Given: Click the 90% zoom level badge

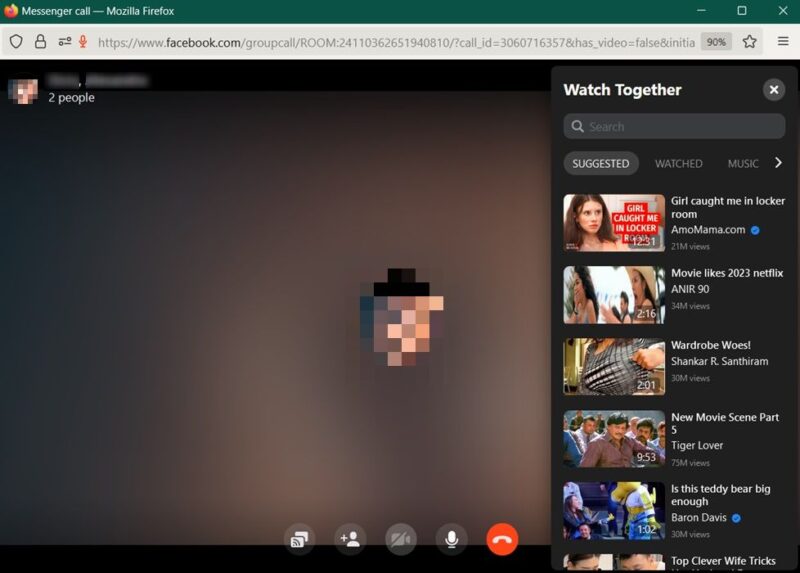Looking at the screenshot, I should (x=716, y=42).
